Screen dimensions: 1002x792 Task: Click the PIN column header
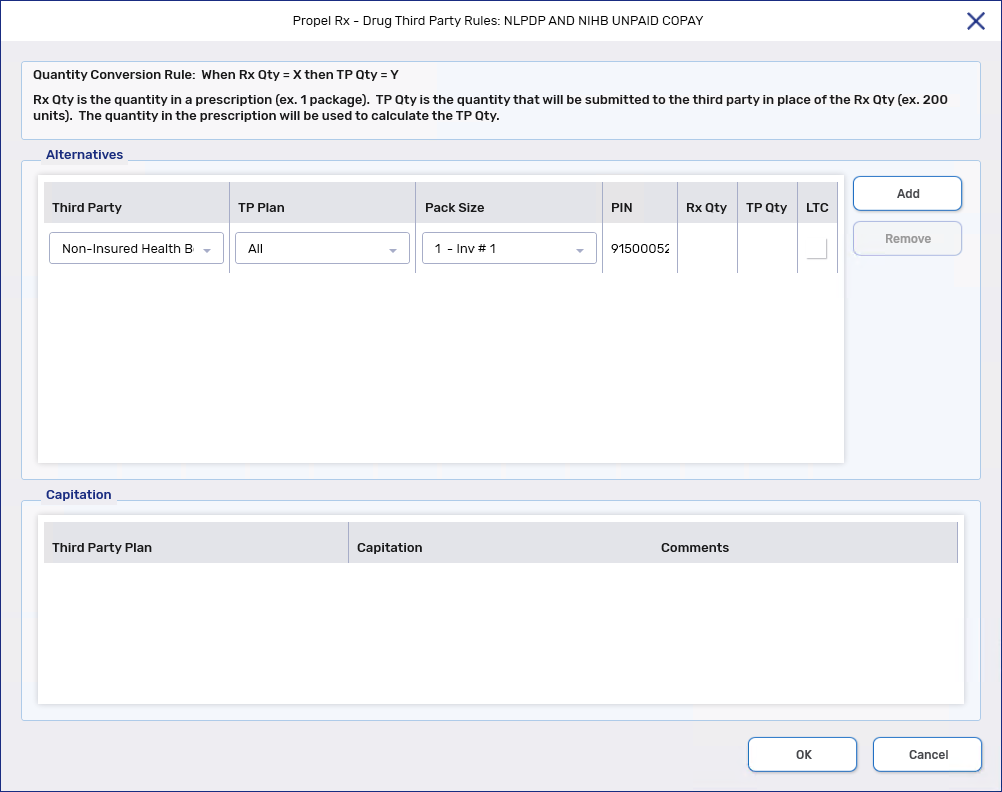(x=621, y=208)
